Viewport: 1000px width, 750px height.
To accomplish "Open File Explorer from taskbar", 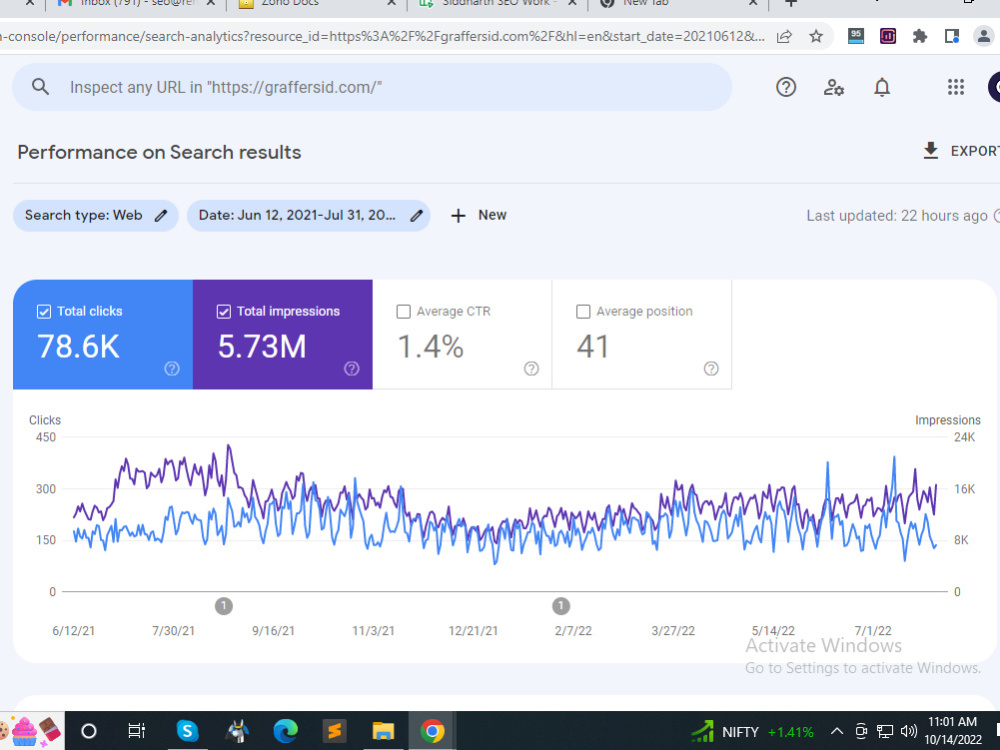I will [x=383, y=731].
